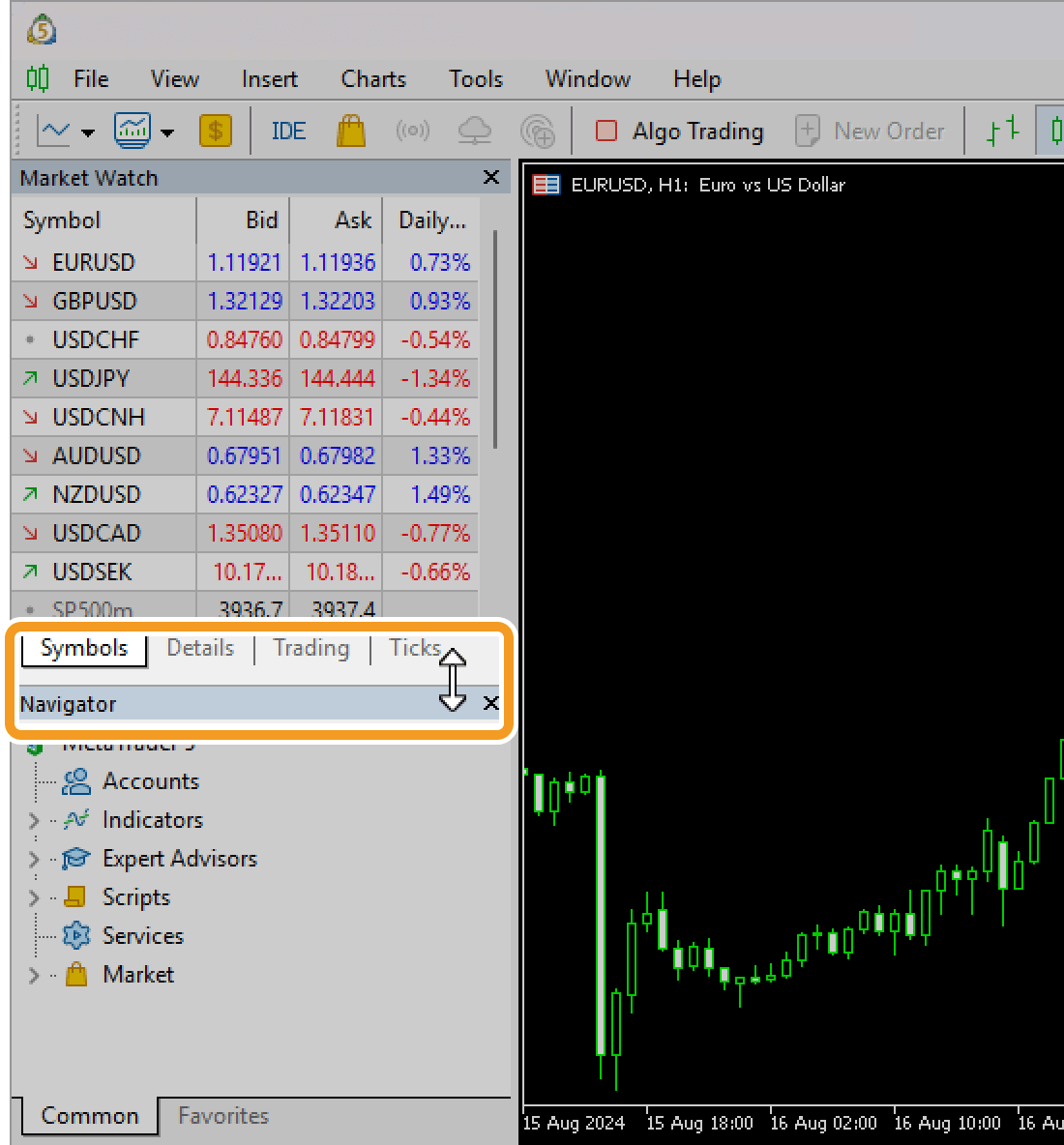Select the Favorites tab in Navigator
The height and width of the screenshot is (1145, 1064).
click(x=223, y=1116)
